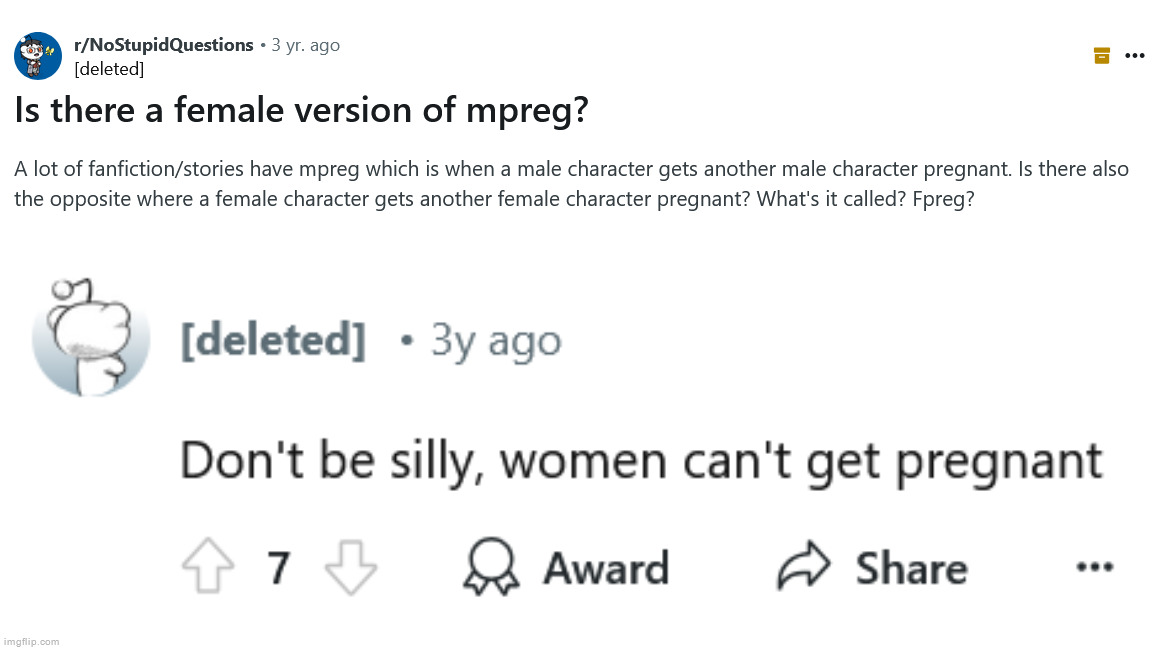Click the post's "3 yr. ago" timestamp
1153x650 pixels.
tap(305, 45)
